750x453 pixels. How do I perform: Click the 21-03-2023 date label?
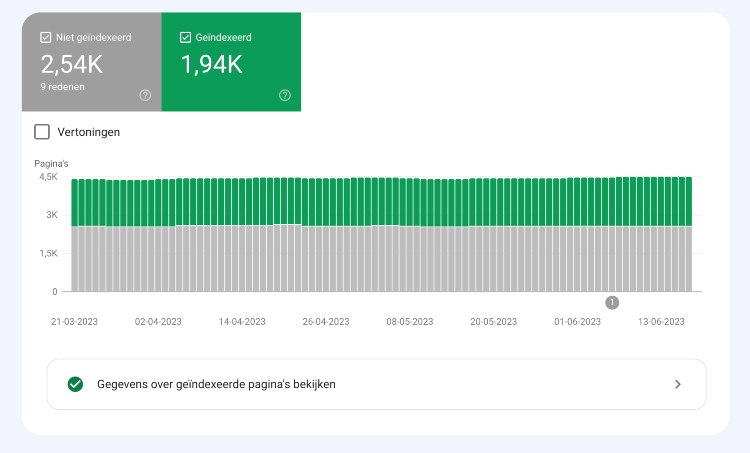75,322
